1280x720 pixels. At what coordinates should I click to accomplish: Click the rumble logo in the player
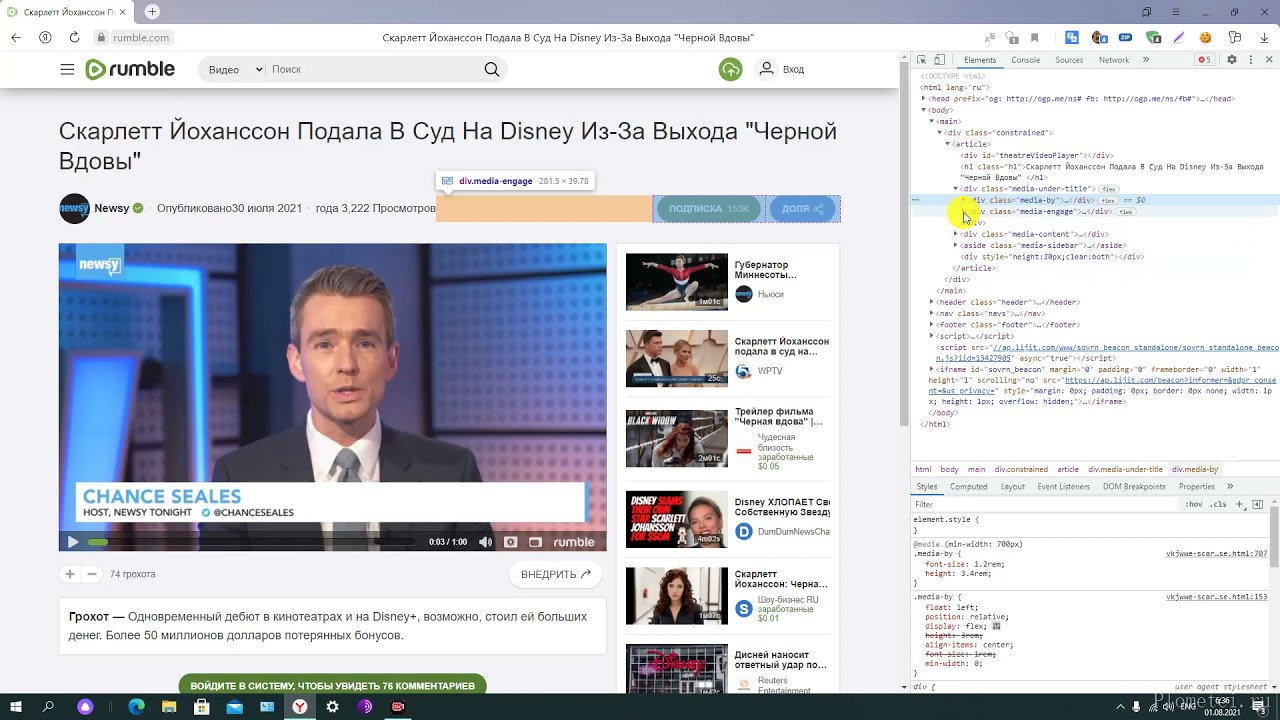pos(574,542)
